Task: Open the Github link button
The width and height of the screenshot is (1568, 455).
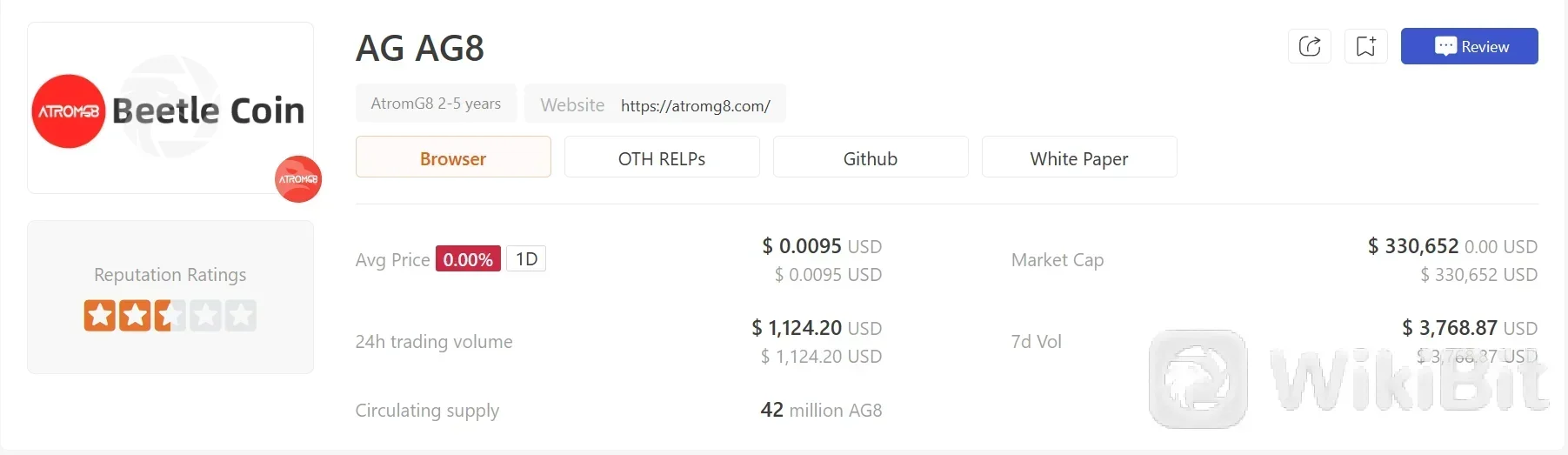Action: (x=871, y=157)
